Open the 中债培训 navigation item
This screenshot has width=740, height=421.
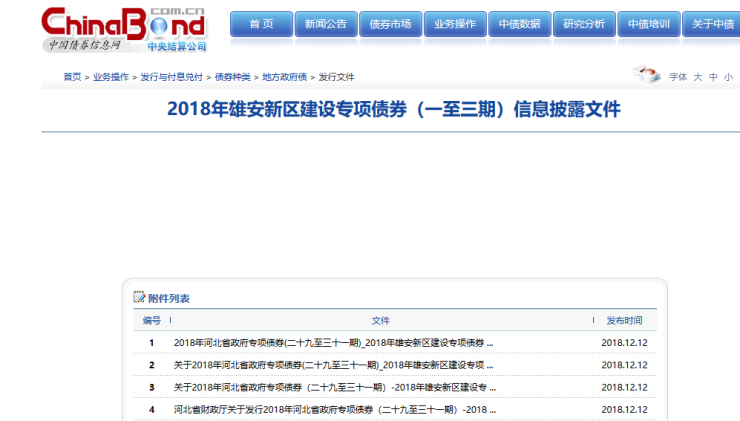click(649, 24)
